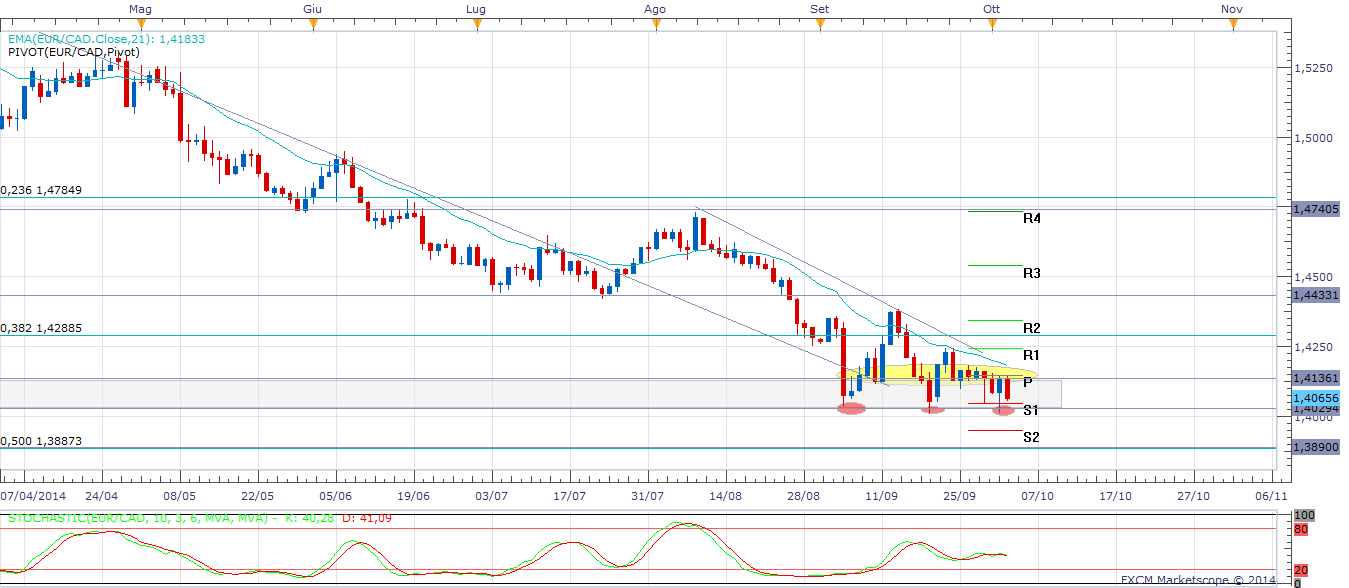Click the S2 red support line label

(1033, 437)
